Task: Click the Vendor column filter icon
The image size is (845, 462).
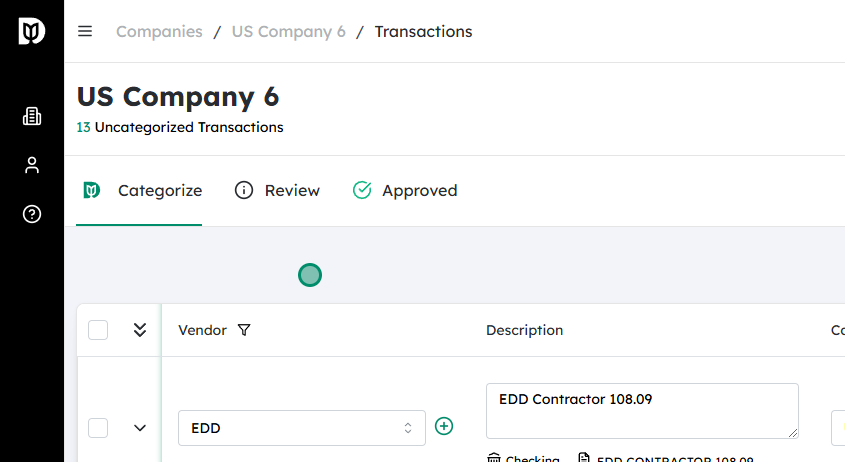Action: pos(244,330)
